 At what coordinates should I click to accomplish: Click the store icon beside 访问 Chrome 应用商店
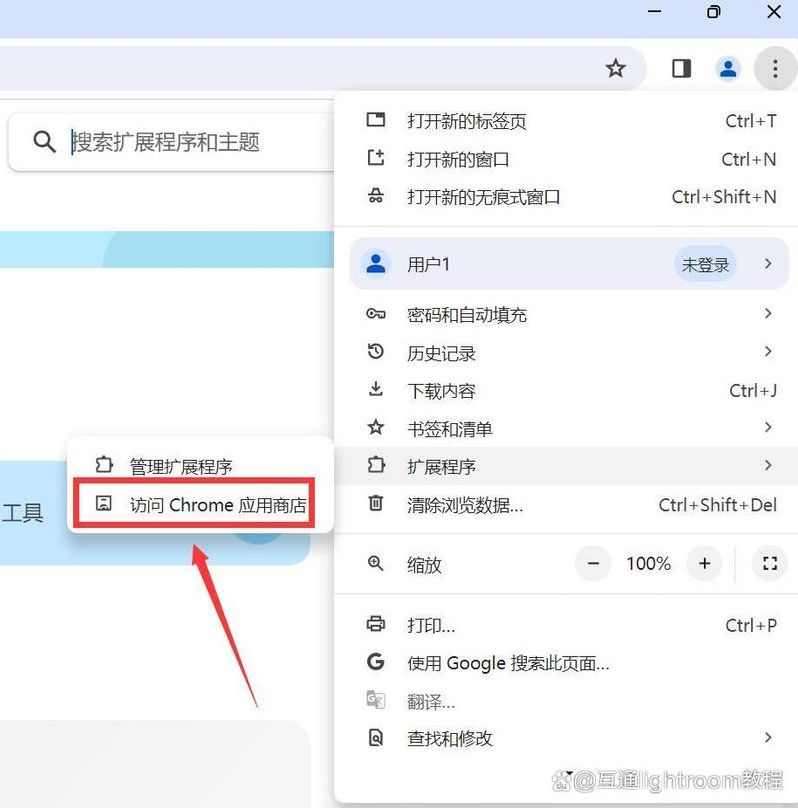(104, 503)
